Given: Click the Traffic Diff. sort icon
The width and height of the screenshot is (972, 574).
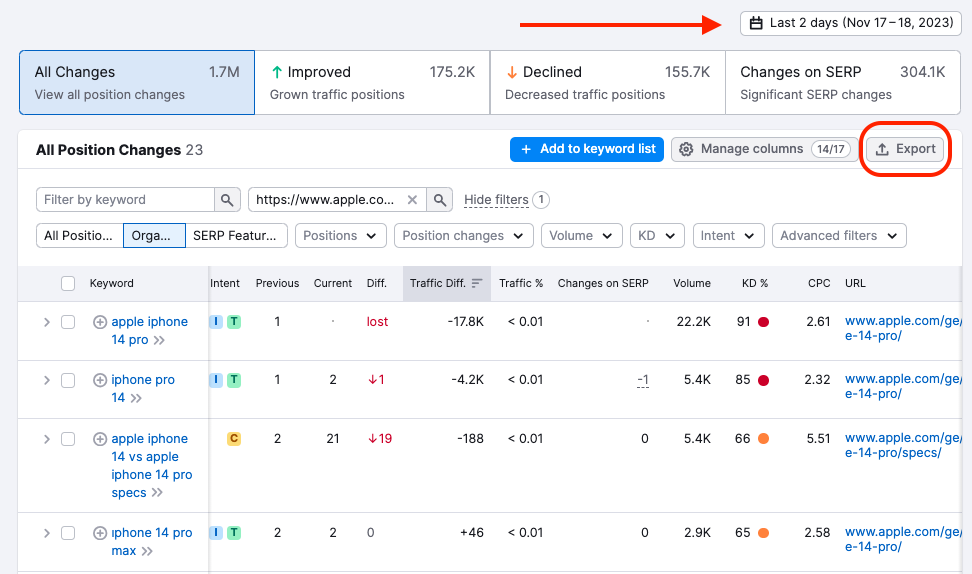Looking at the screenshot, I should pyautogui.click(x=477, y=283).
